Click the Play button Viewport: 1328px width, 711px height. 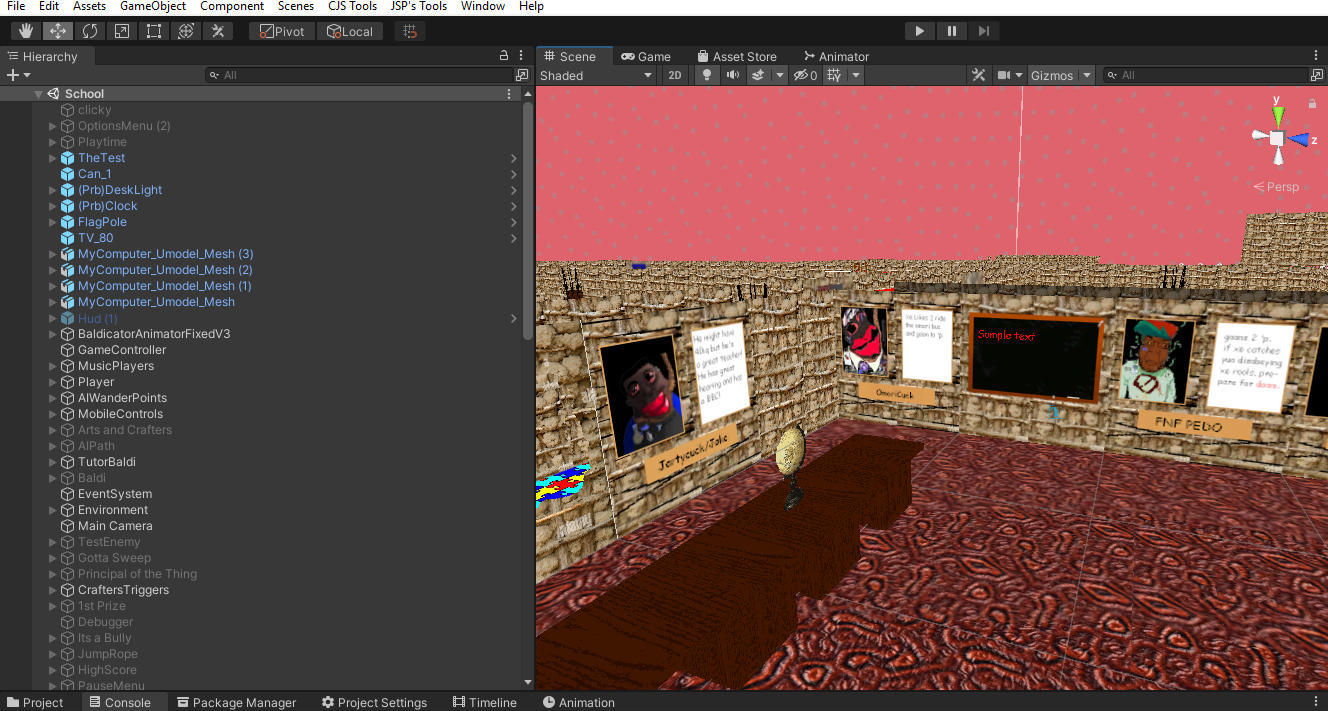919,31
